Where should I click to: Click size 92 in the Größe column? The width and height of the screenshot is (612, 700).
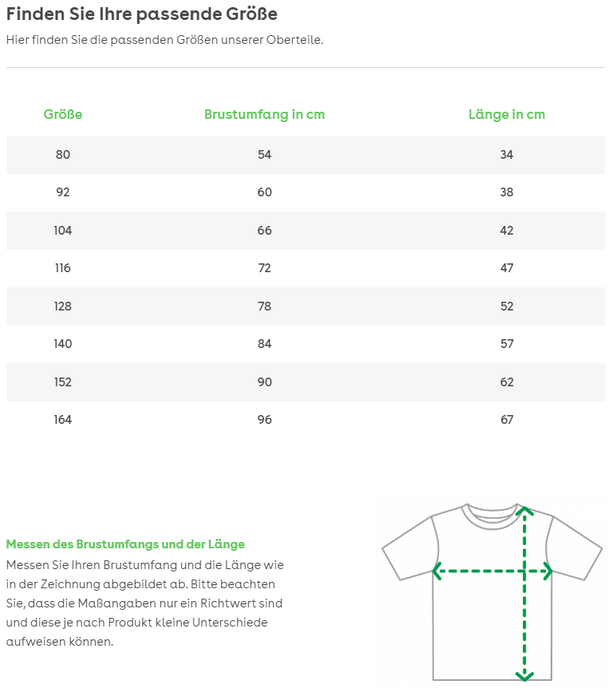pyautogui.click(x=63, y=192)
